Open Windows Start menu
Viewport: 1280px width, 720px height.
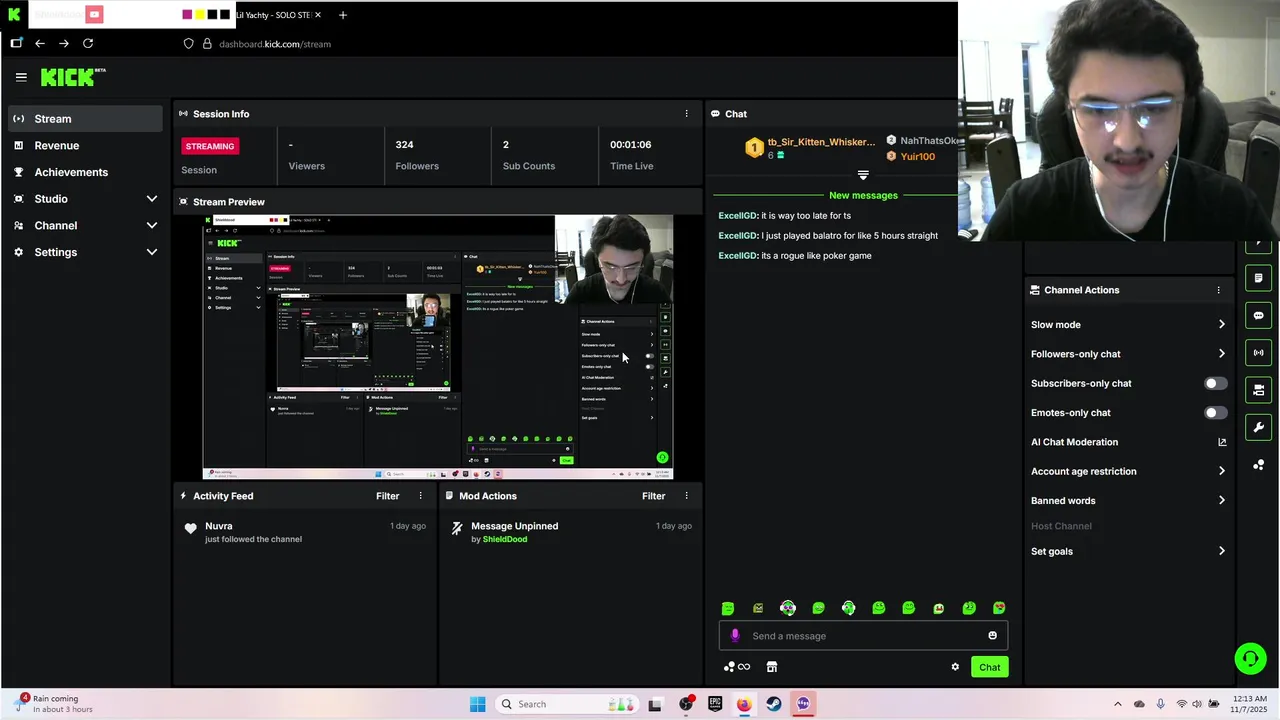(x=478, y=704)
